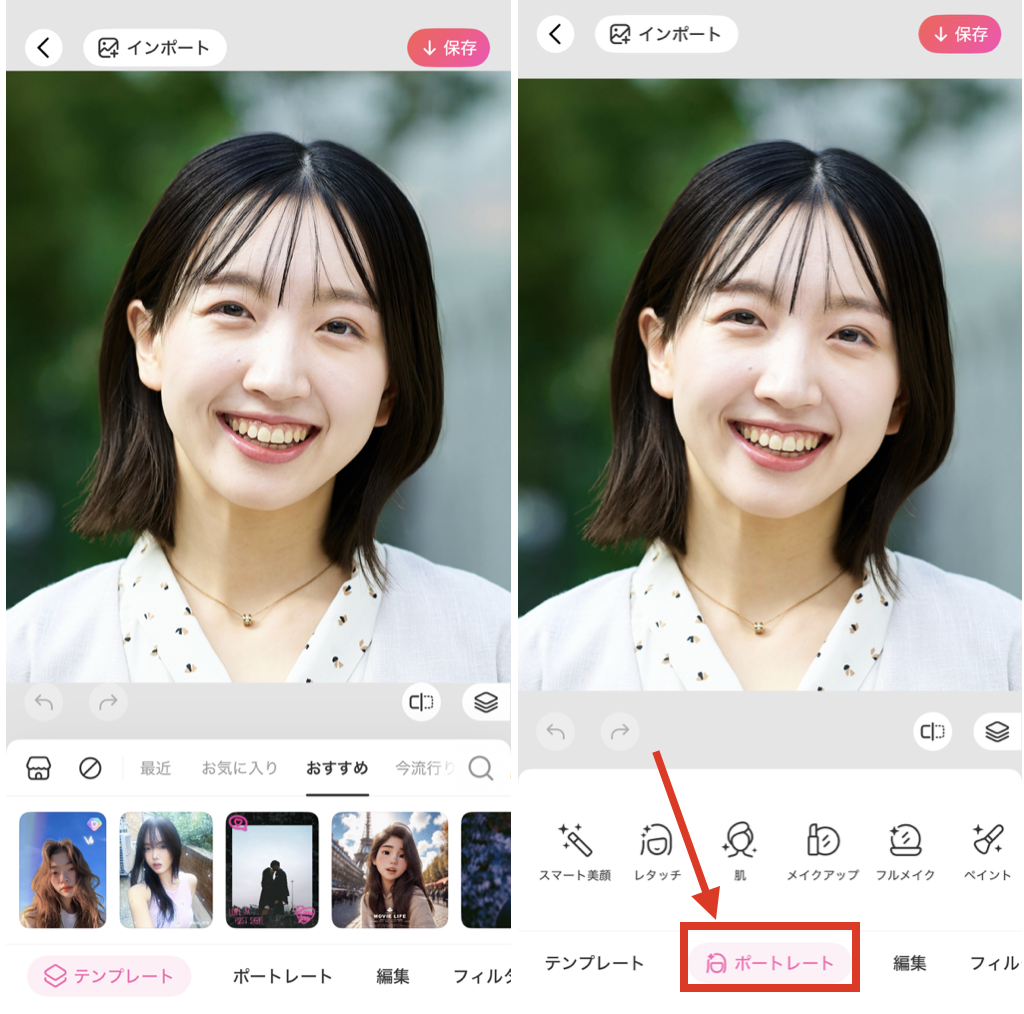Tap the pink 保存 save button

pyautogui.click(x=448, y=47)
